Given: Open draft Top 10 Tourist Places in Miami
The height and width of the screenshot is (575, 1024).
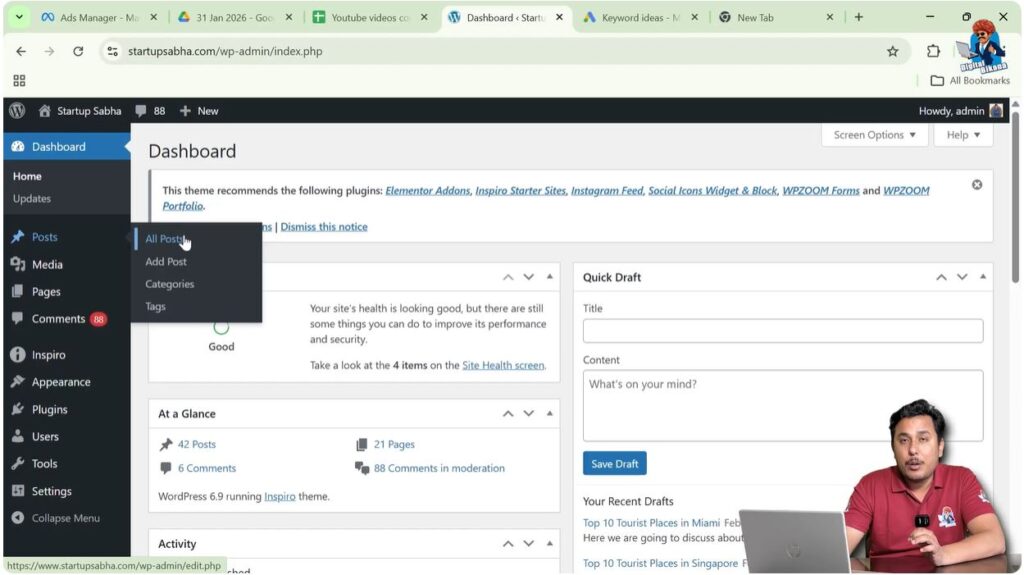Looking at the screenshot, I should [x=651, y=523].
